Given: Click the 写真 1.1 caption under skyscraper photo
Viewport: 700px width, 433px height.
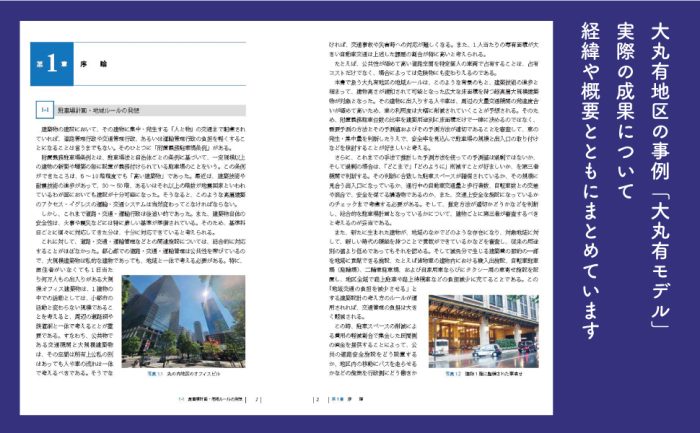Looking at the screenshot, I should (183, 374).
